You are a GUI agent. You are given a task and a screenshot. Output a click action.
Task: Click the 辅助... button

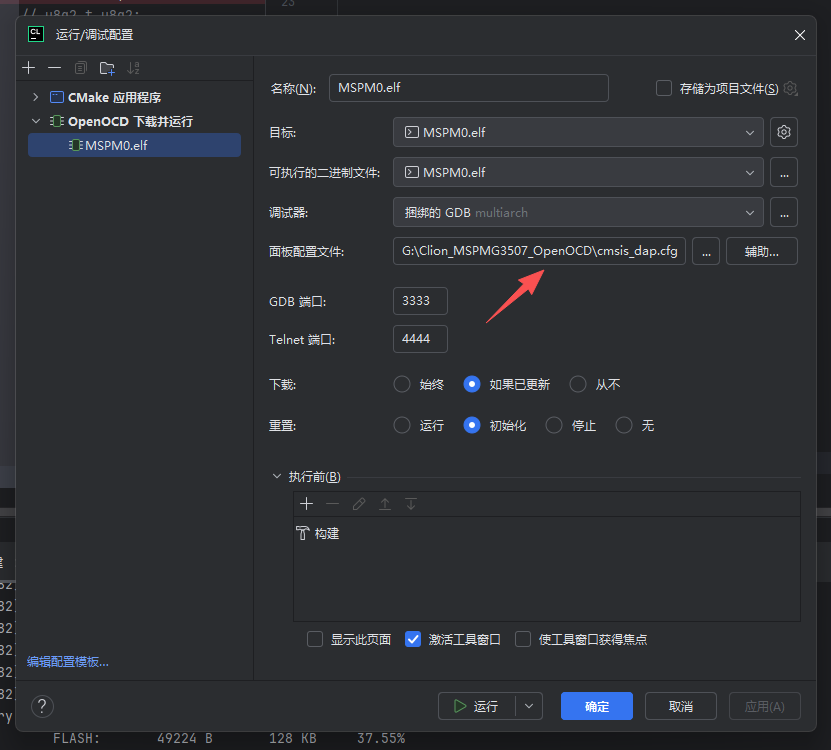[762, 251]
